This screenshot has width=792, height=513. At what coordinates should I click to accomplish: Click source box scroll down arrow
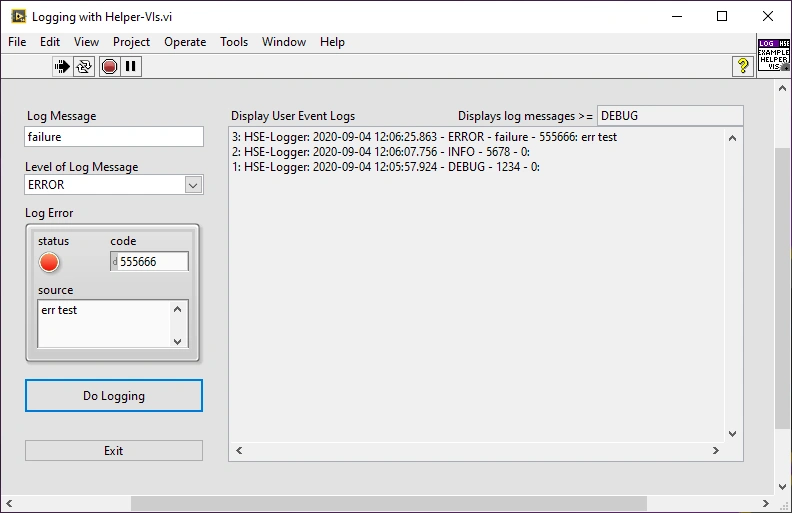coord(177,341)
